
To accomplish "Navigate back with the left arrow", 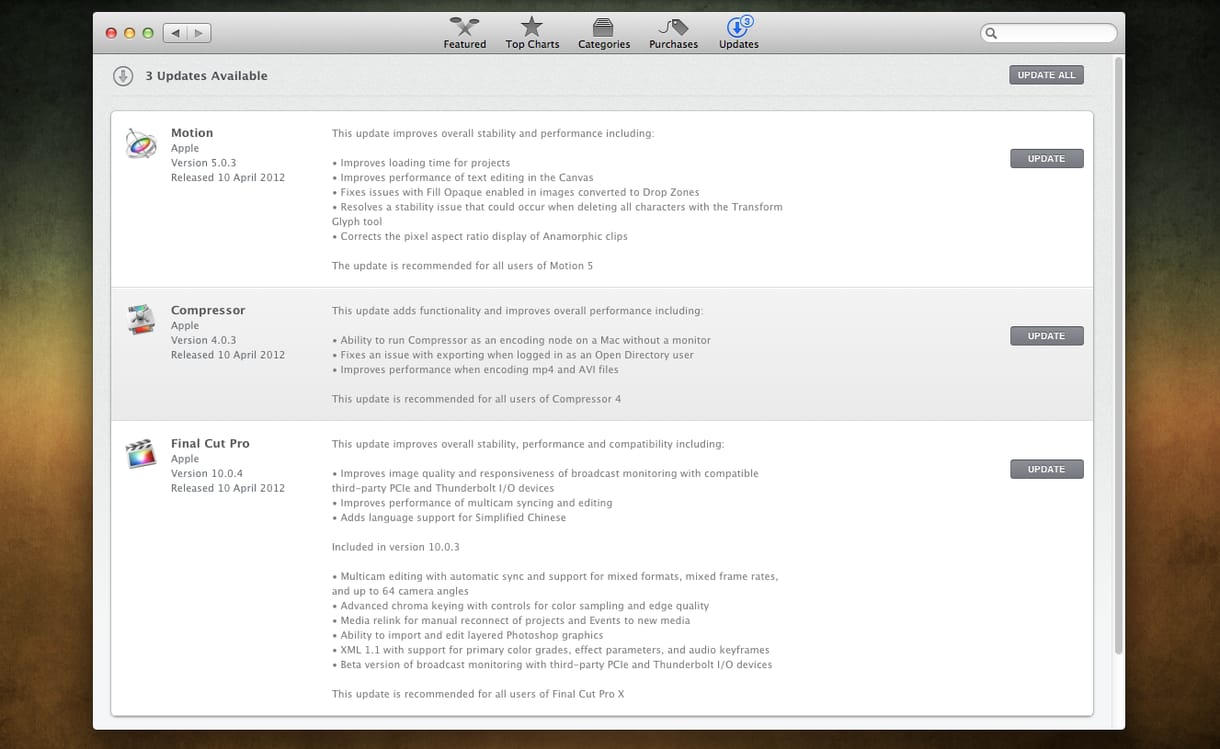I will (175, 33).
